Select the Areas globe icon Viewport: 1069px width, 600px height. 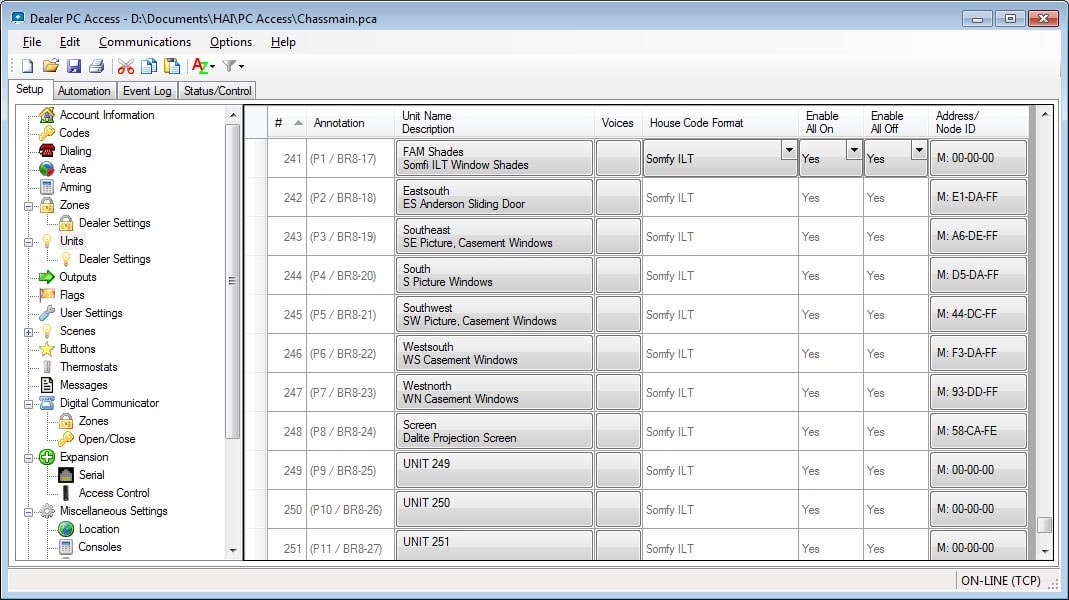[x=46, y=168]
